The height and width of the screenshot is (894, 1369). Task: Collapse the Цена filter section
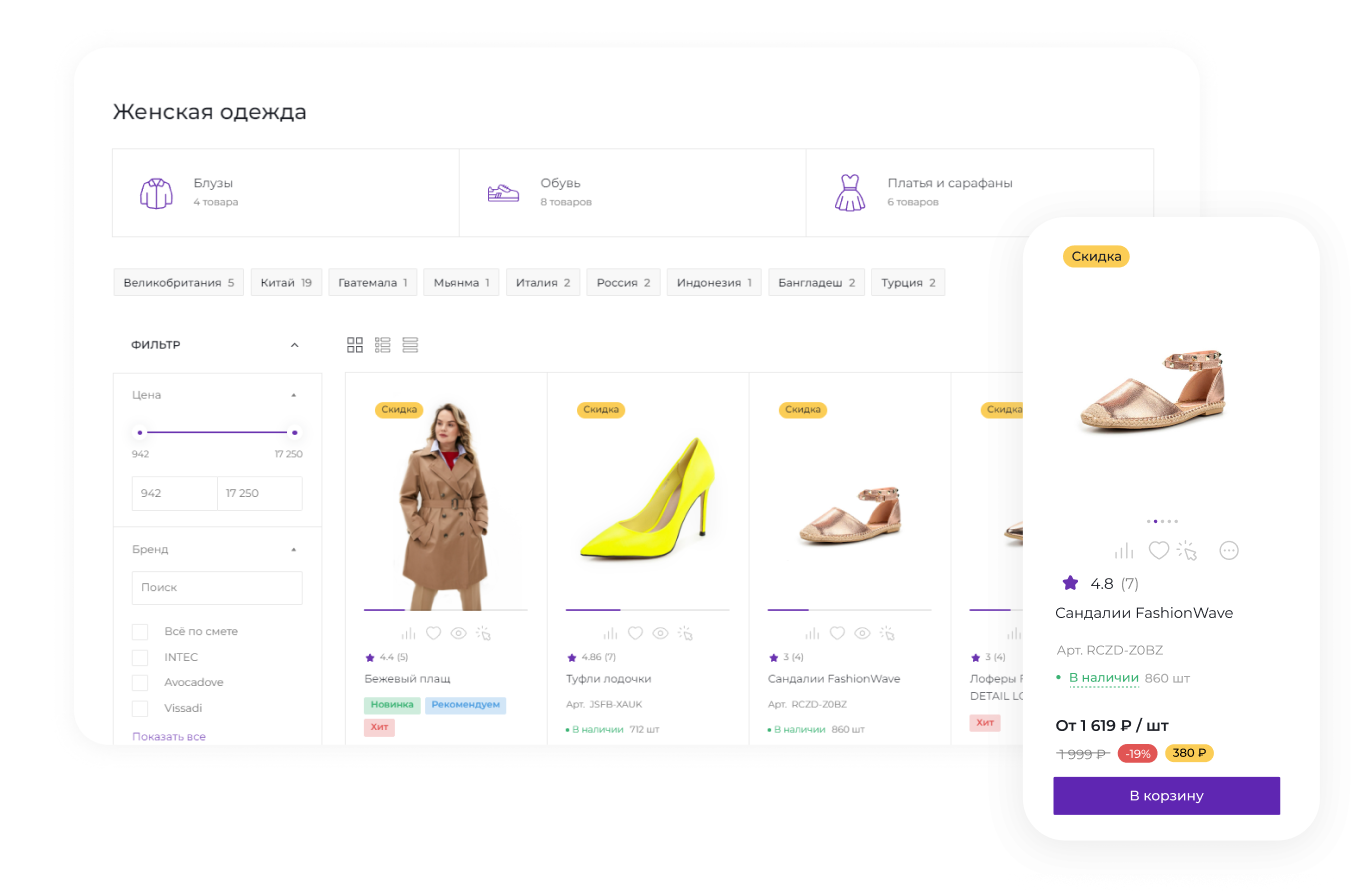(x=294, y=395)
